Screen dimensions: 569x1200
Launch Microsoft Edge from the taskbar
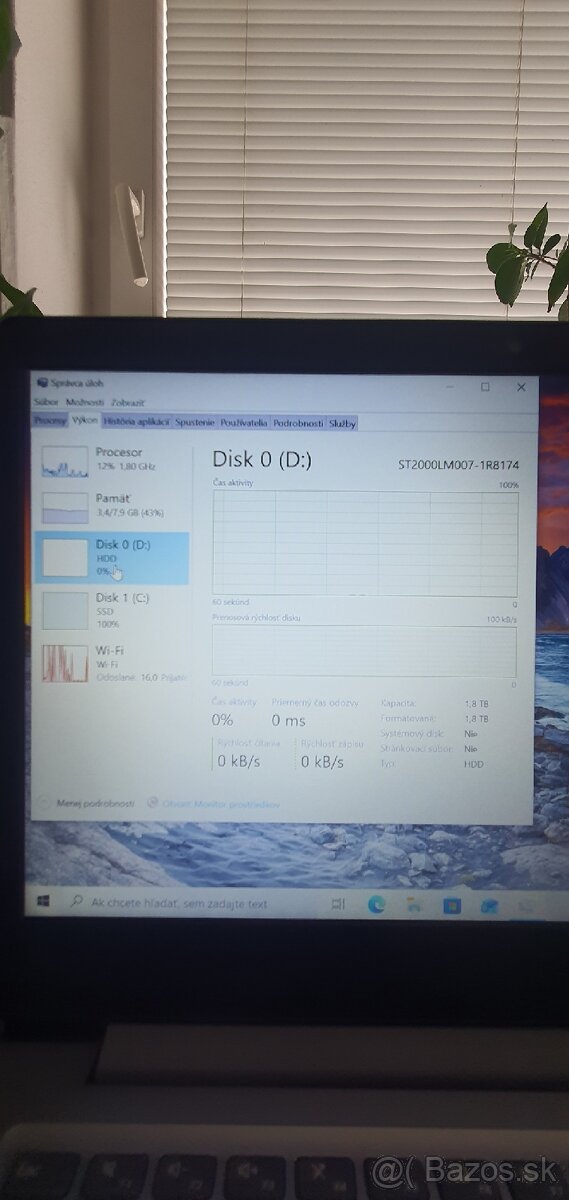[x=376, y=905]
